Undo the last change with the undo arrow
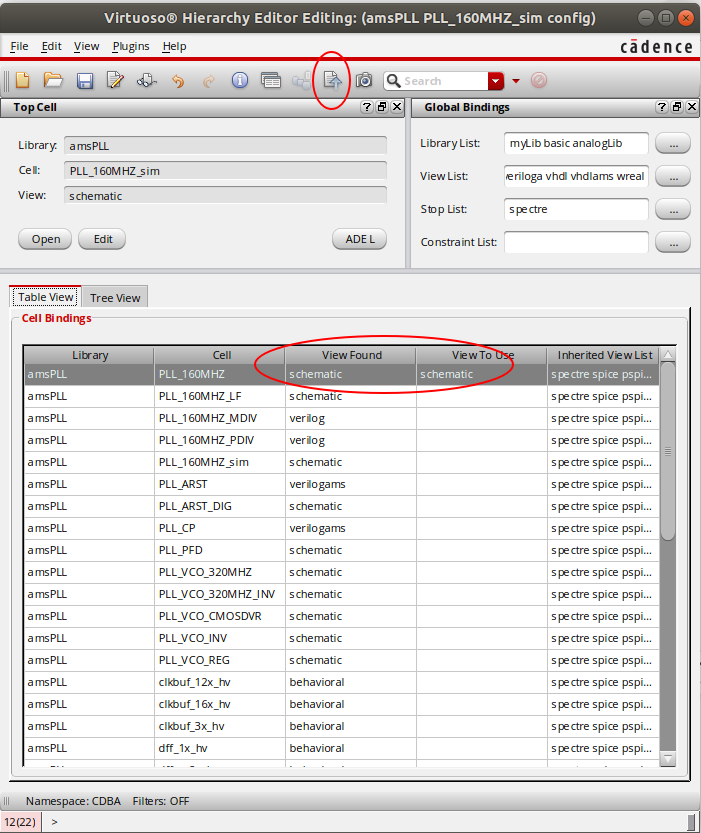The height and width of the screenshot is (833, 701). click(178, 81)
